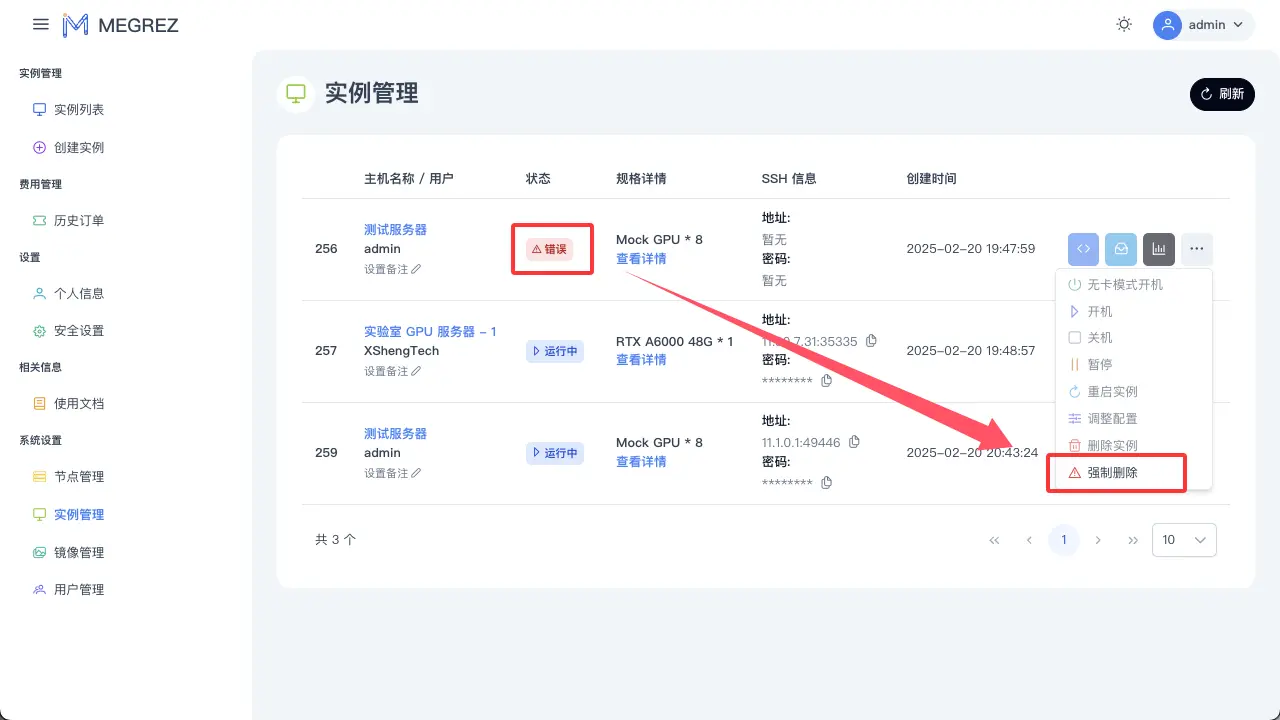The height and width of the screenshot is (720, 1280).
Task: Toggle the theme with the sun icon
Action: [x=1124, y=24]
